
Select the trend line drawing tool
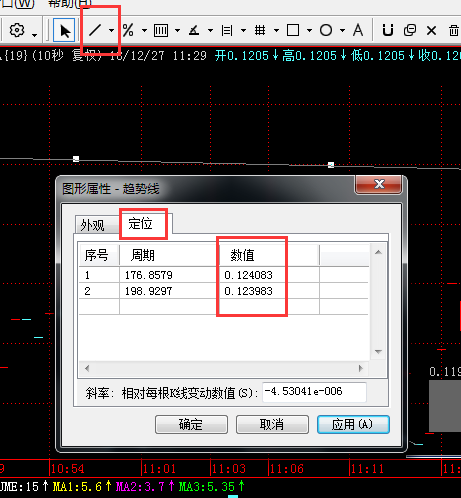(x=95, y=31)
